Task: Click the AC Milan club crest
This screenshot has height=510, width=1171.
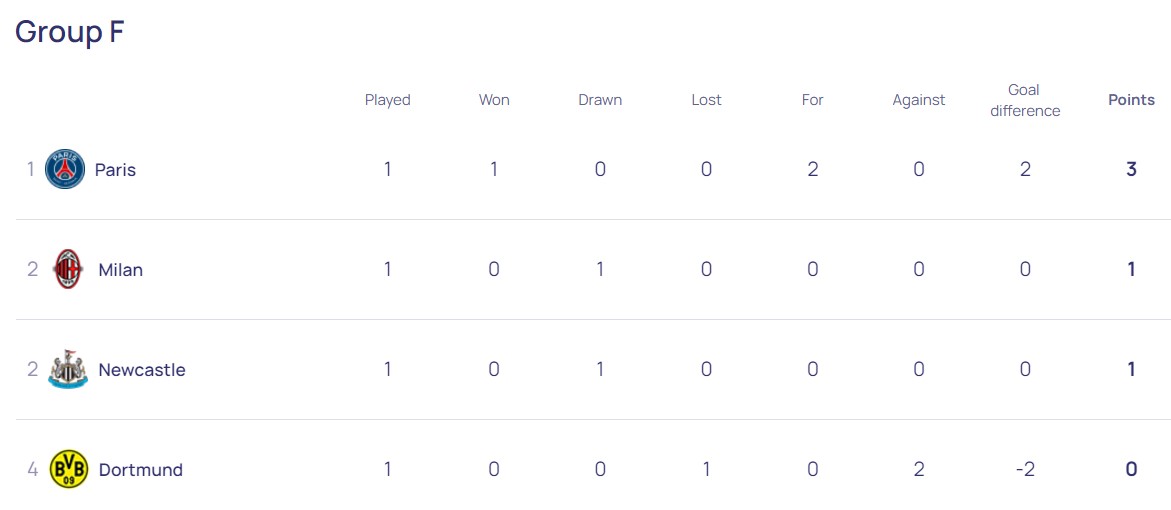Action: pyautogui.click(x=68, y=269)
